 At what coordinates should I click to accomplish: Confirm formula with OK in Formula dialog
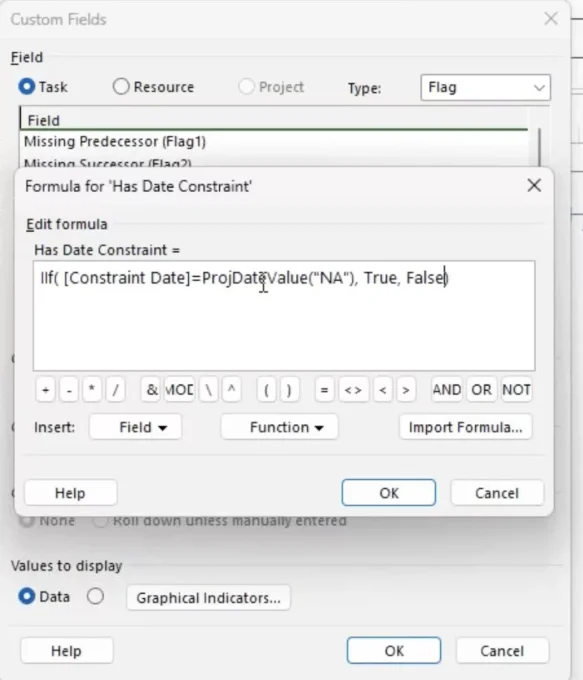(x=389, y=493)
